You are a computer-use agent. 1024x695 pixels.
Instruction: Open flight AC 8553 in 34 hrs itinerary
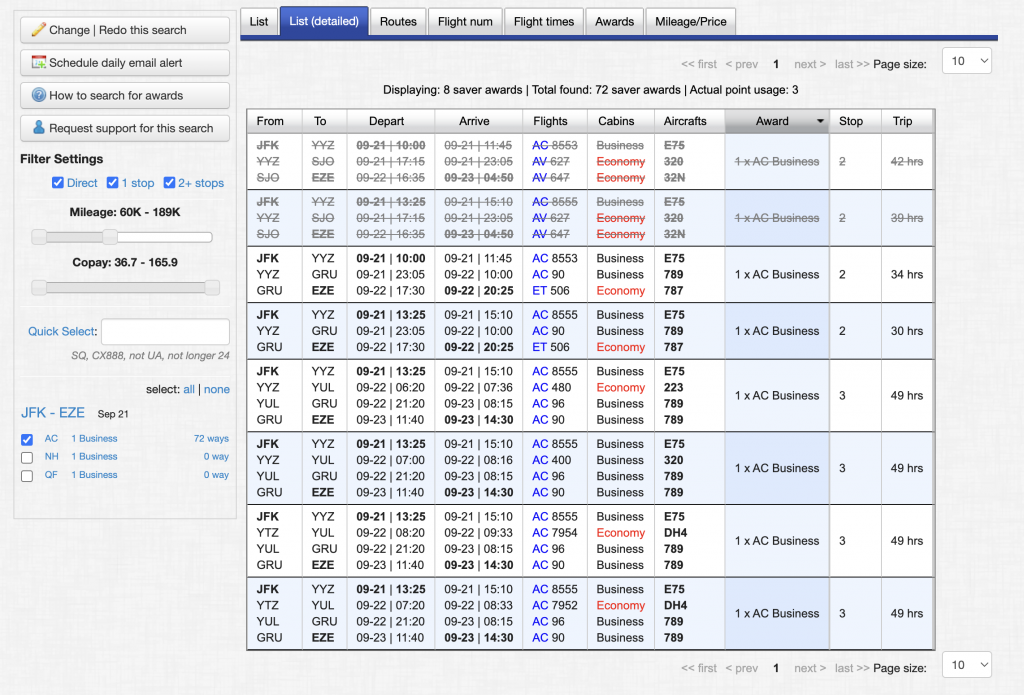[x=554, y=258]
